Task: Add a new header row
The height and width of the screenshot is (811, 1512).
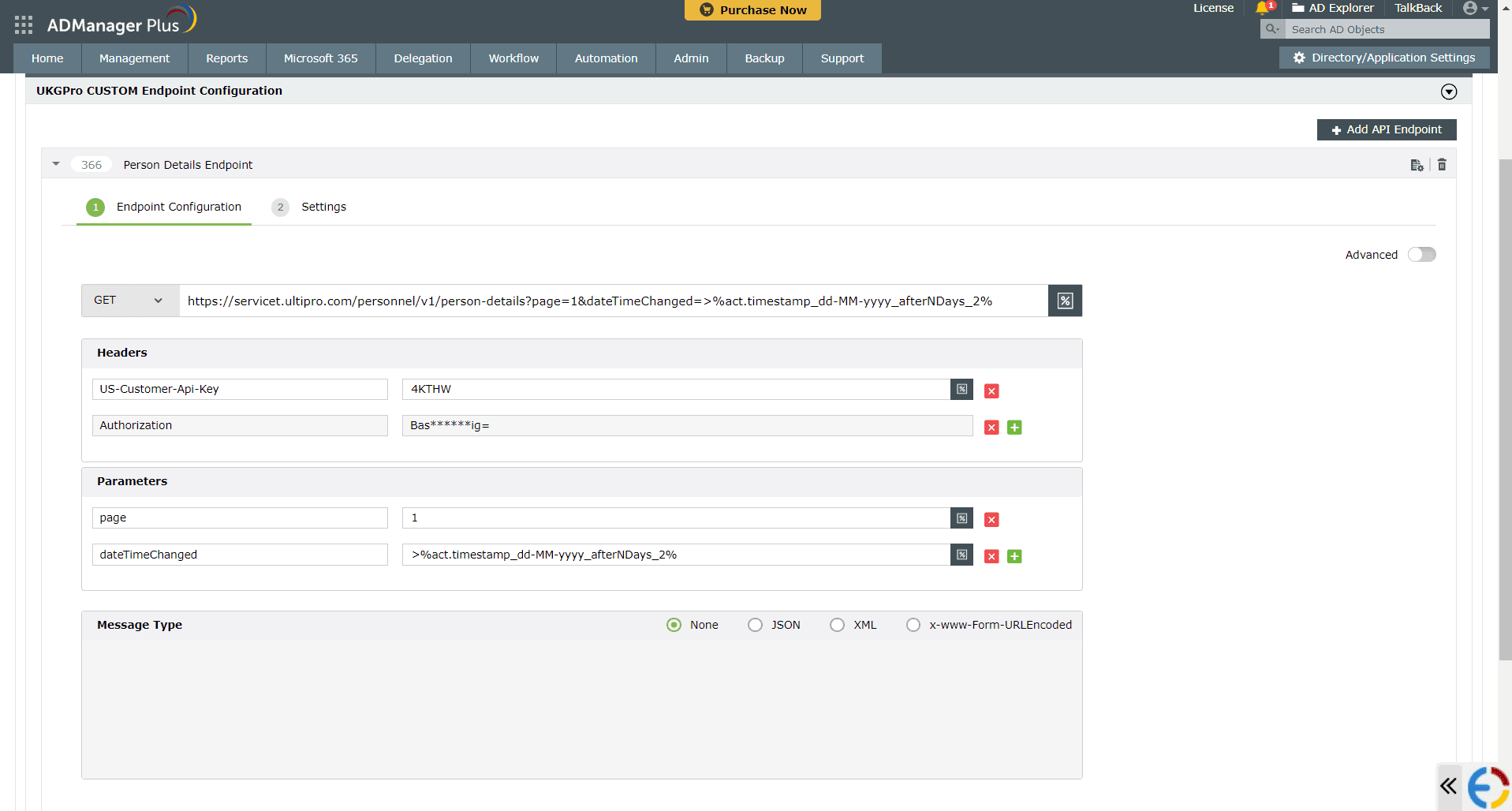Action: (x=1014, y=427)
